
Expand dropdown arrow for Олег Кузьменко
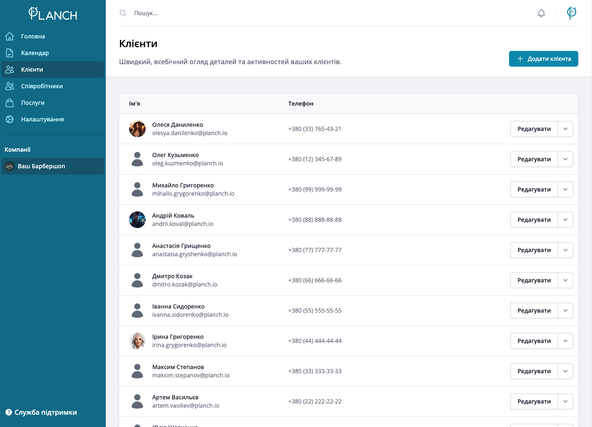(565, 159)
